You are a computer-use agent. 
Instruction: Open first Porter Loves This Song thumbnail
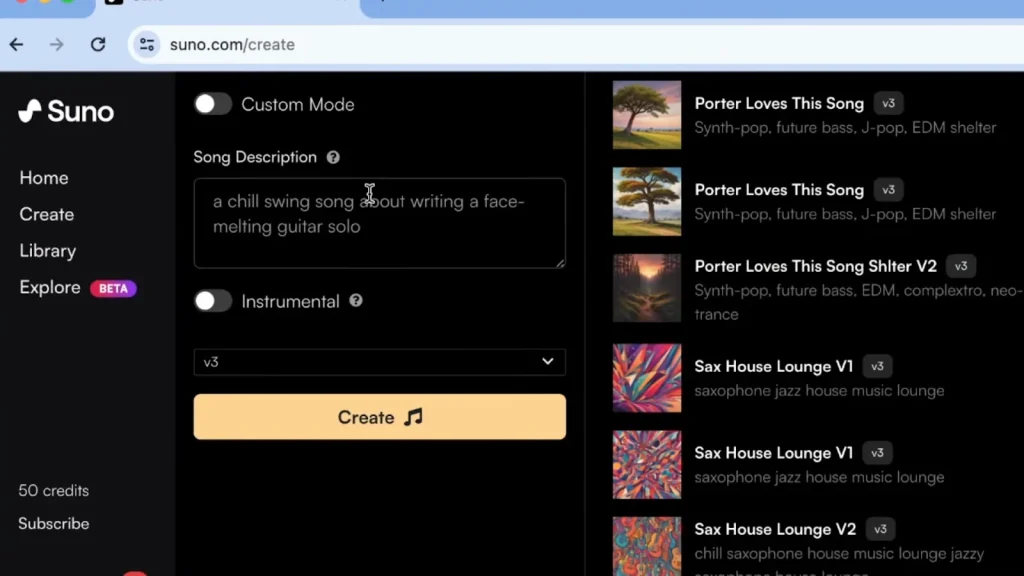pos(647,115)
